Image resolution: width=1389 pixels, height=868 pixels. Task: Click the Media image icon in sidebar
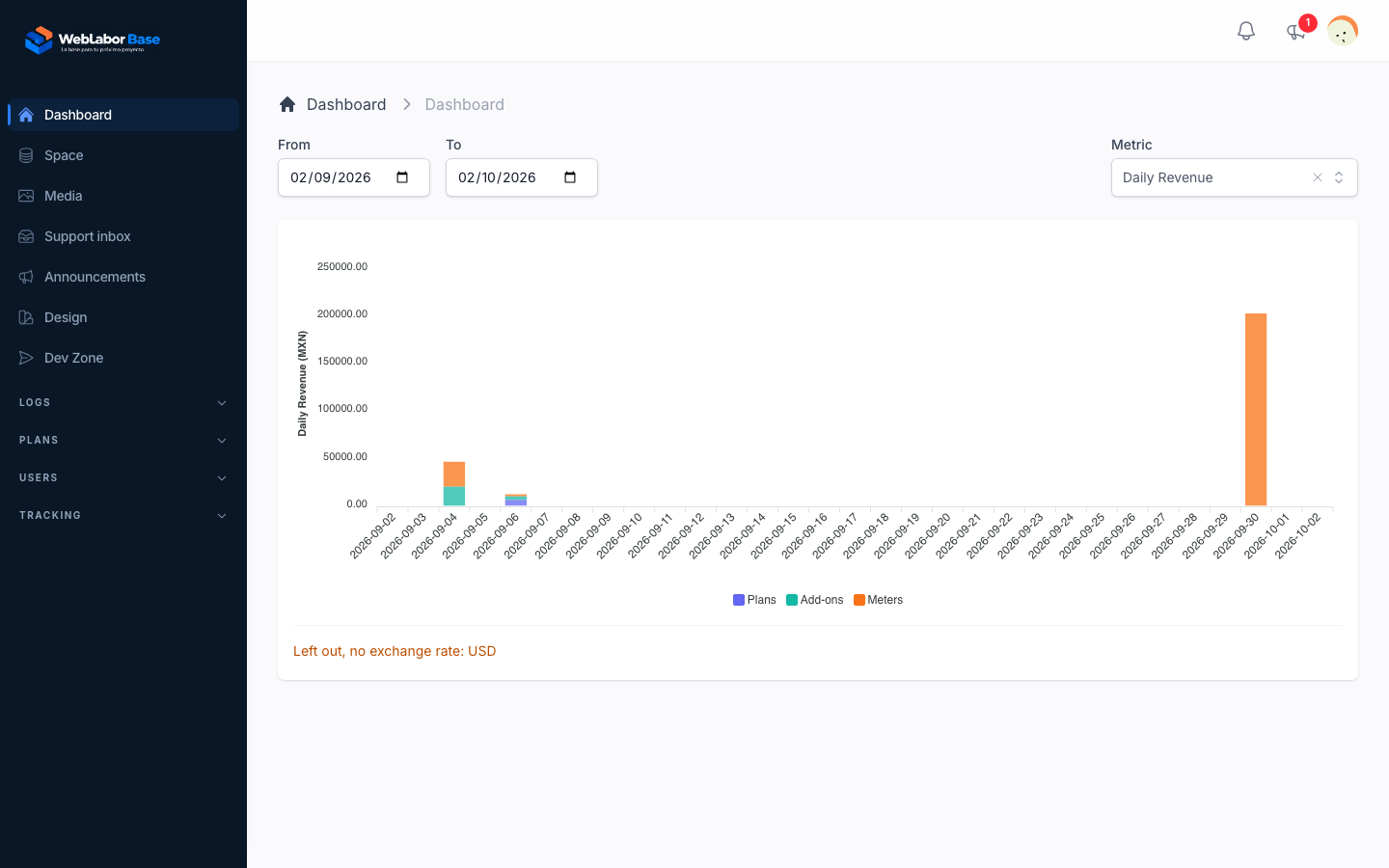[x=26, y=196]
